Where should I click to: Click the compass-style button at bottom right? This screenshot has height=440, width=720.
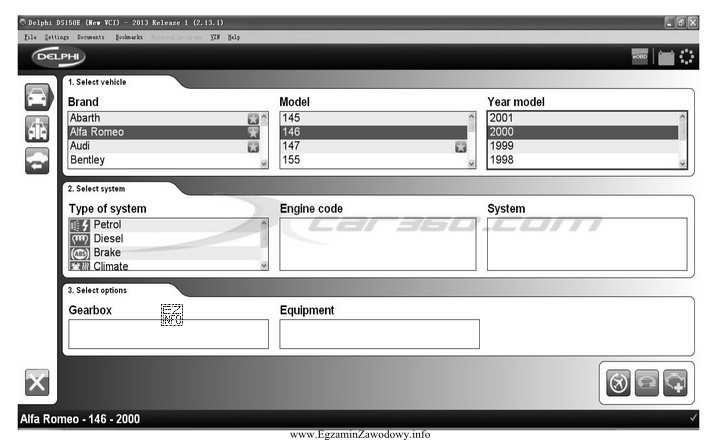[618, 383]
